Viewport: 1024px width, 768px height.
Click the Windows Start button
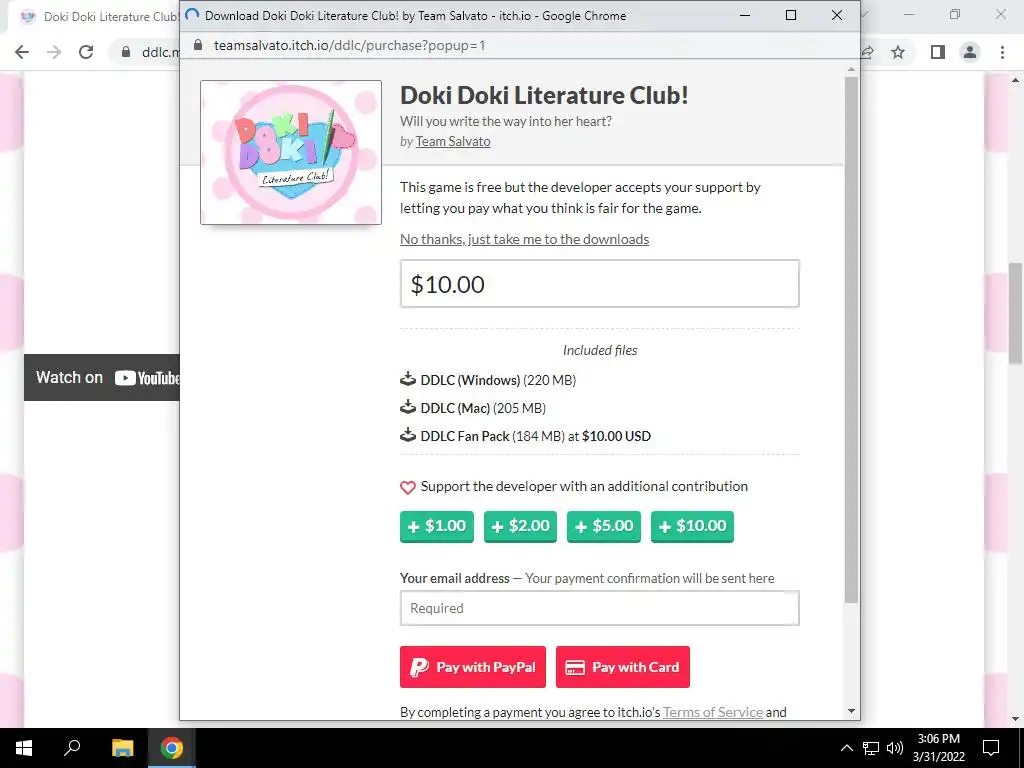coord(24,748)
